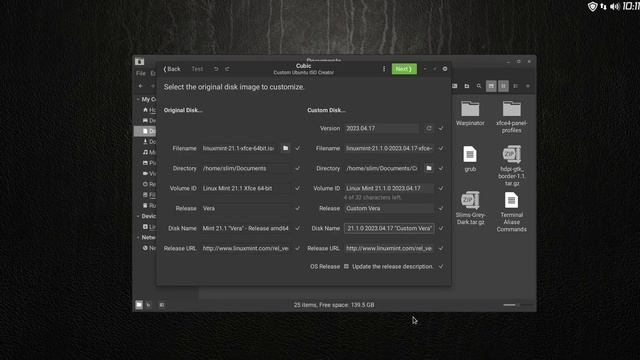The image size is (640, 360).
Task: Go back in file manager navigation
Action: [x=141, y=86]
